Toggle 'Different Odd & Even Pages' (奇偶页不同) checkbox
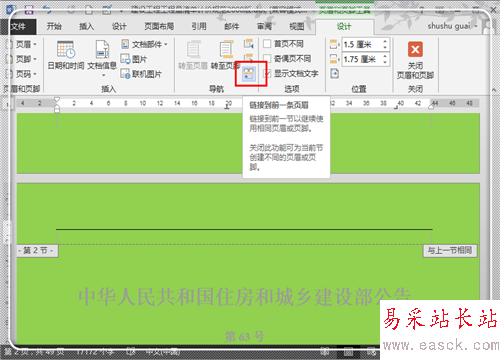 coord(267,59)
